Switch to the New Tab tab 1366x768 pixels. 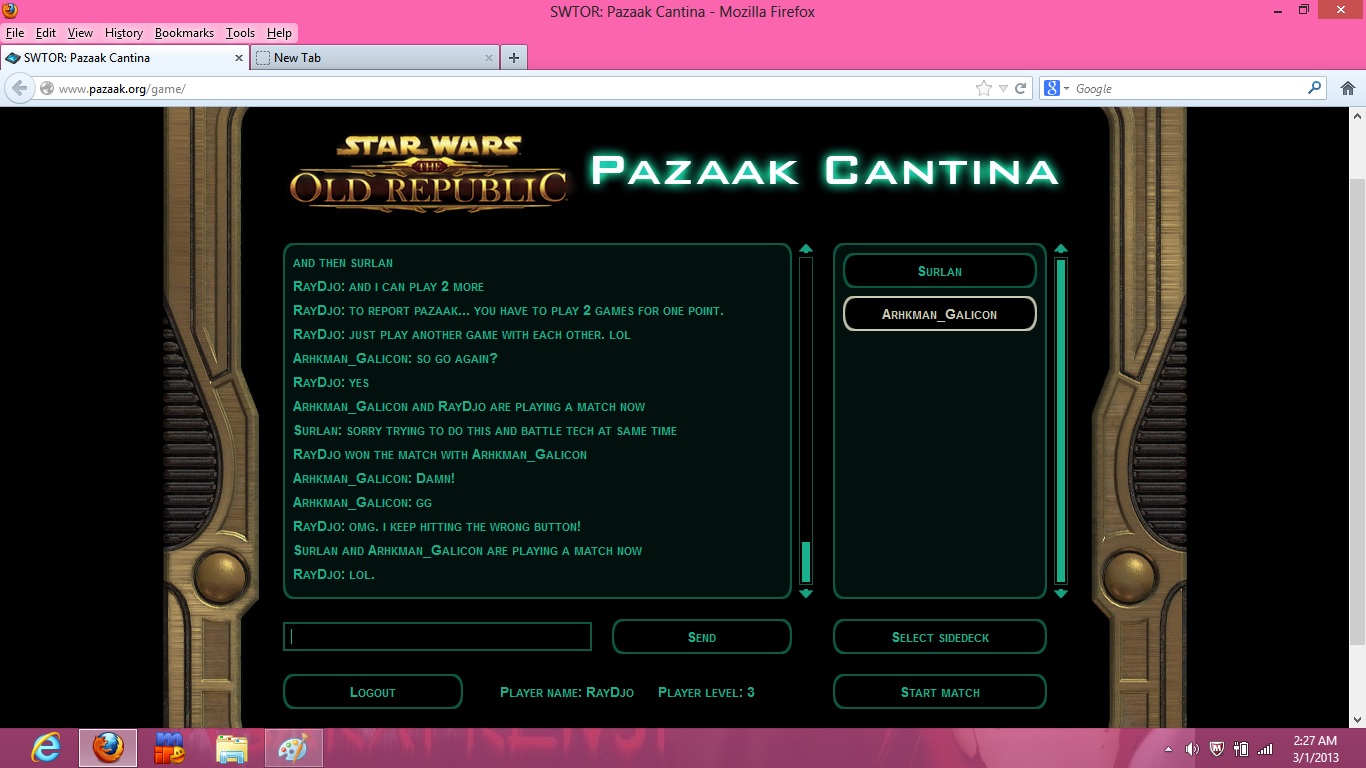tap(372, 58)
